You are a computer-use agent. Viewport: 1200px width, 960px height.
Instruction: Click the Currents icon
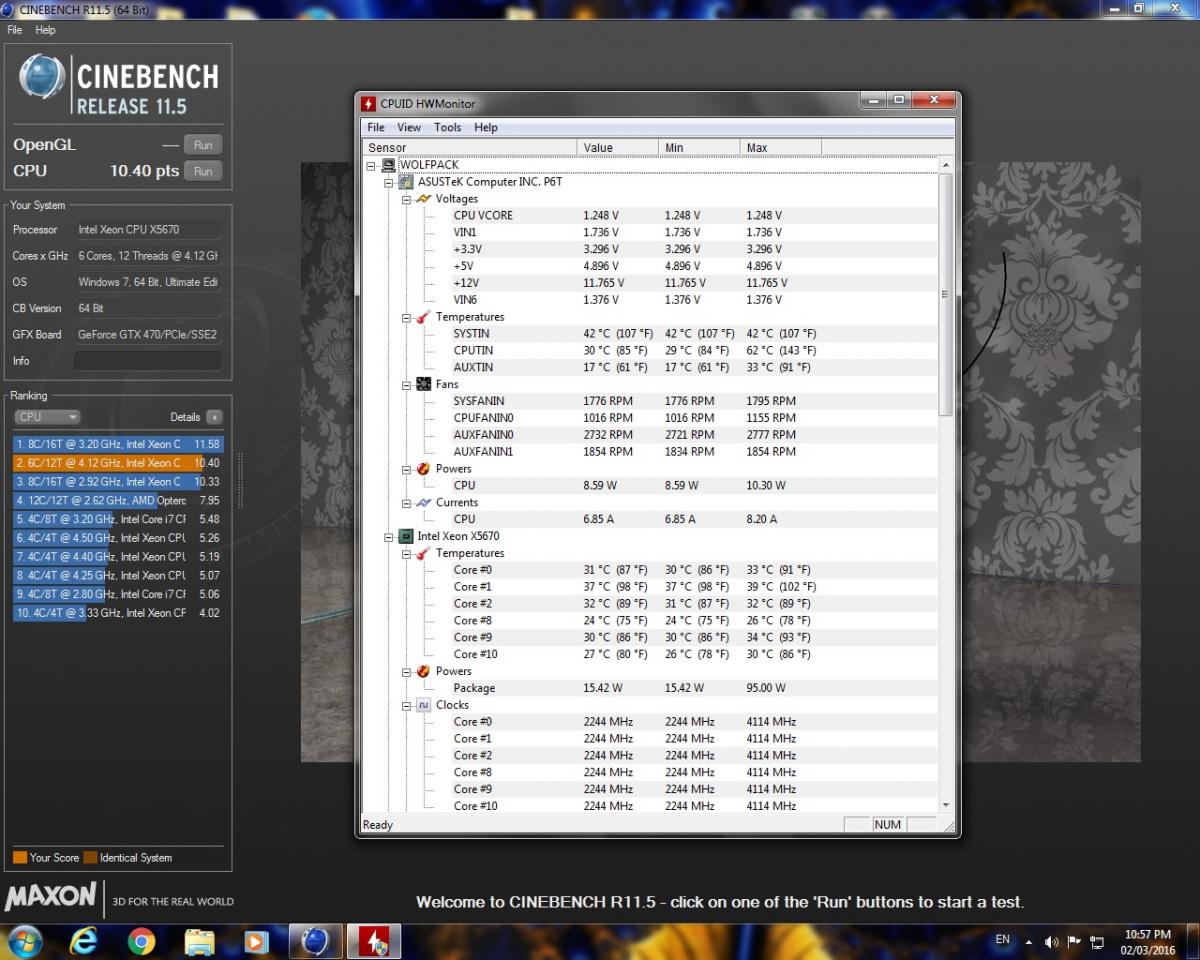423,503
